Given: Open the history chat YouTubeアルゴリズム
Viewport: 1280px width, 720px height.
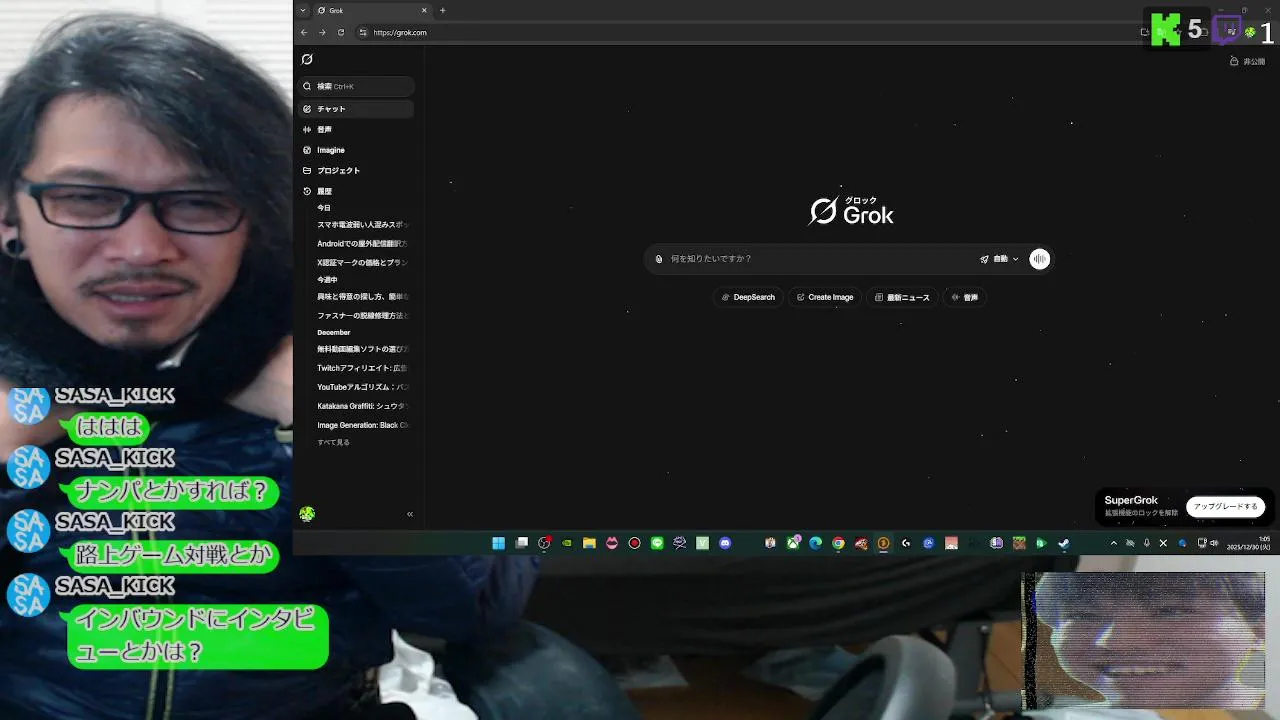Looking at the screenshot, I should [x=363, y=387].
